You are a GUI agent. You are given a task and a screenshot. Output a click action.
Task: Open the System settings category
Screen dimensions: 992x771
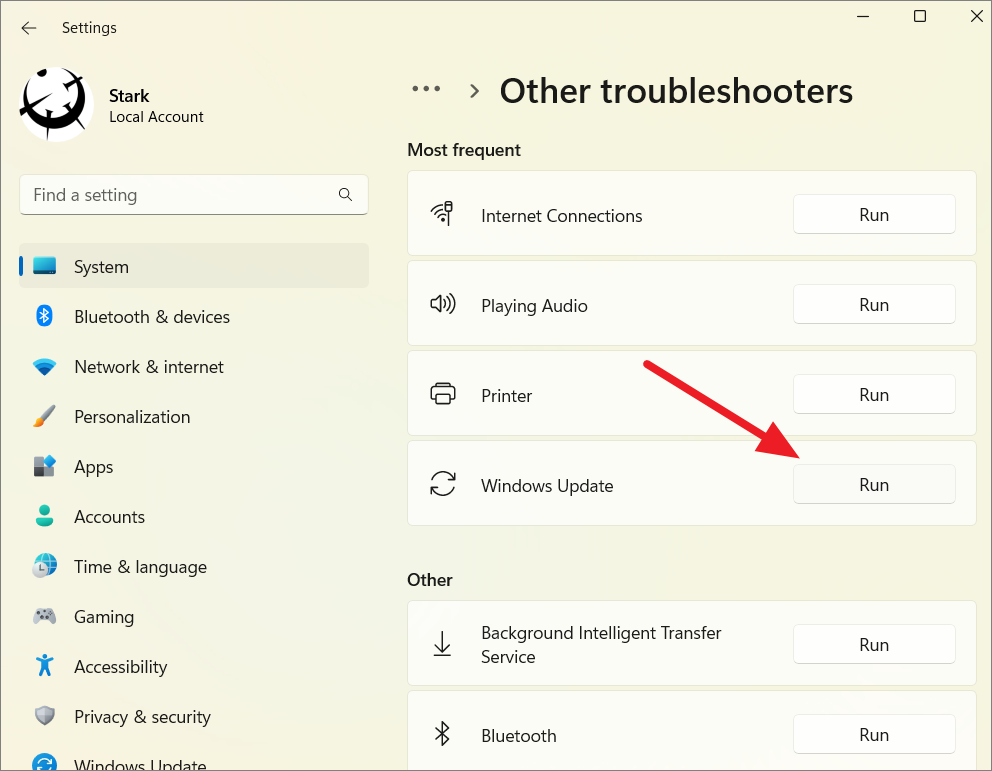click(x=194, y=266)
